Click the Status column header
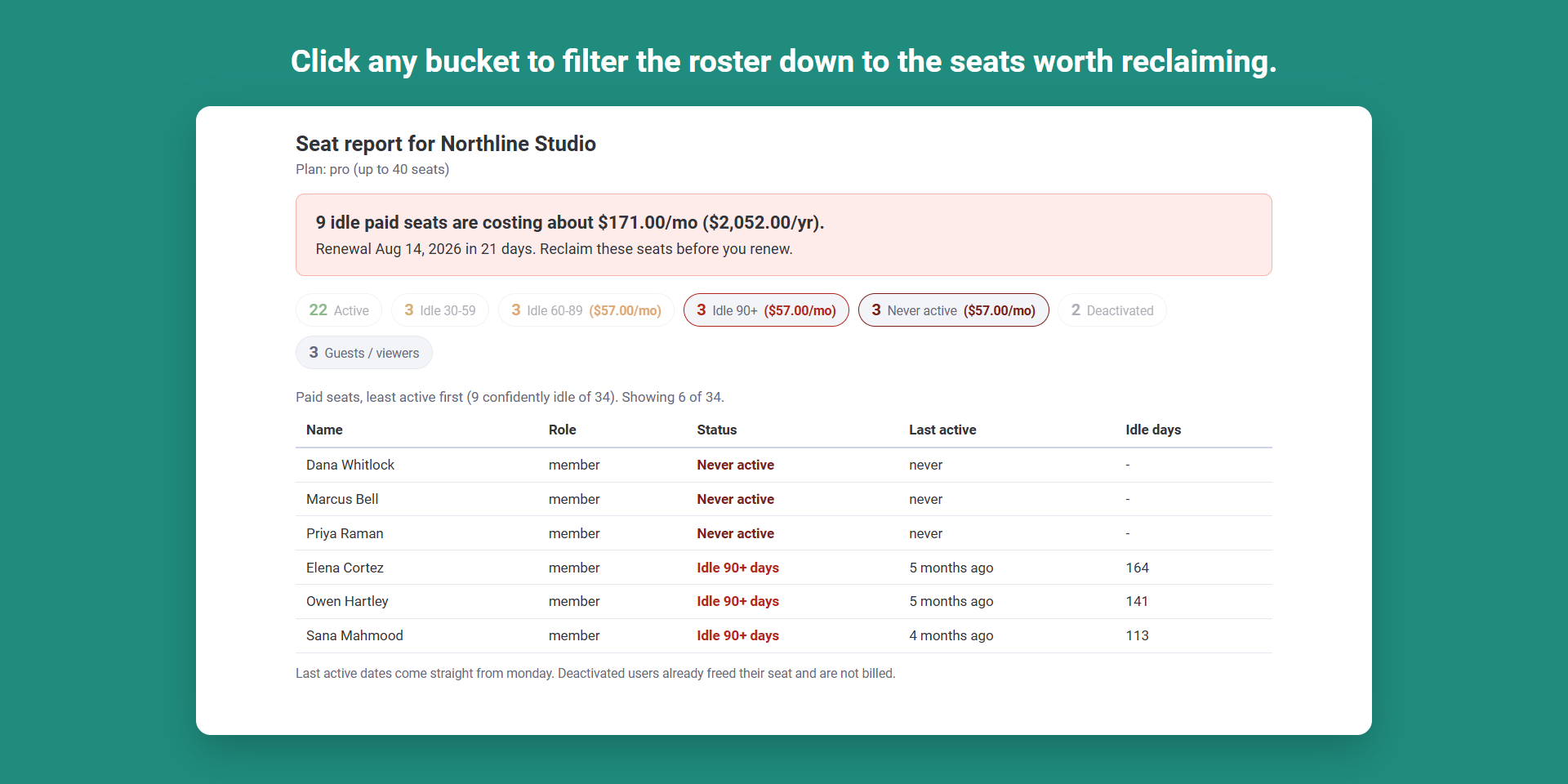The width and height of the screenshot is (1568, 784). pyautogui.click(x=717, y=430)
